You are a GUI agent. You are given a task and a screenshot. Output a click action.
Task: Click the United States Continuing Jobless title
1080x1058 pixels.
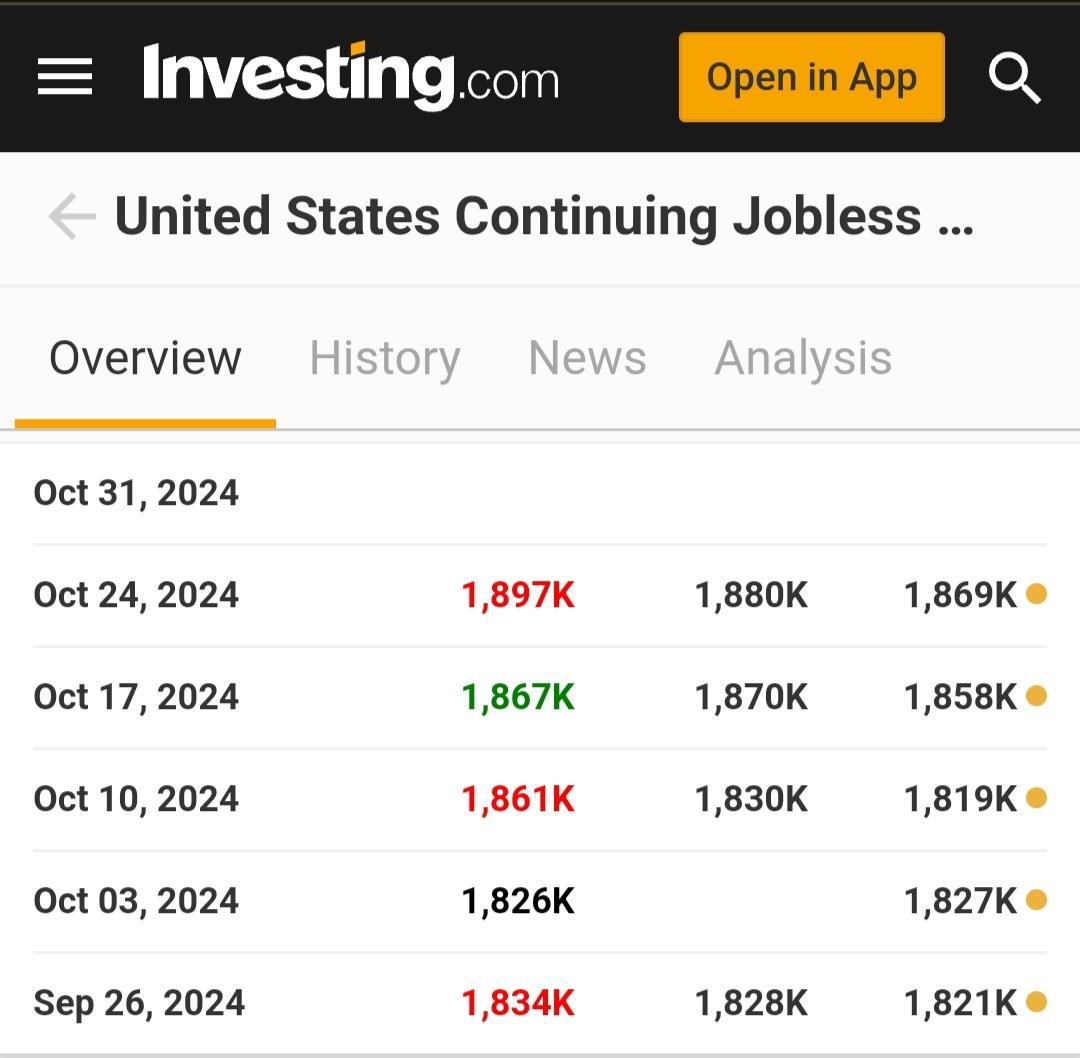pyautogui.click(x=544, y=216)
